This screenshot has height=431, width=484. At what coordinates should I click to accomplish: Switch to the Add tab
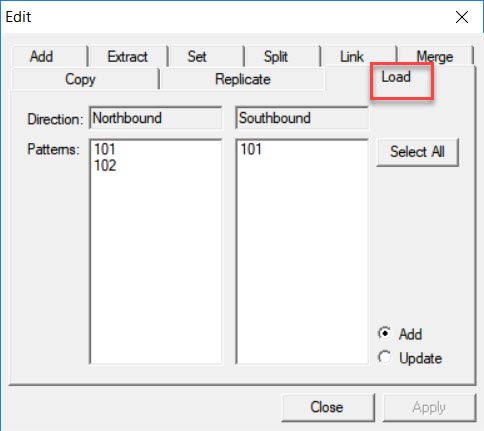tap(49, 57)
